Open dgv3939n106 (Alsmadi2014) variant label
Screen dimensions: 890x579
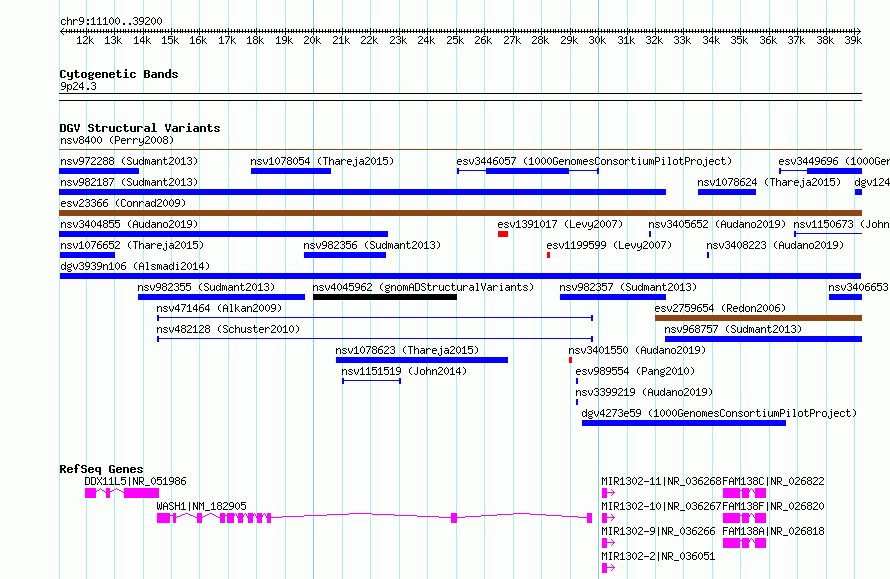[135, 266]
